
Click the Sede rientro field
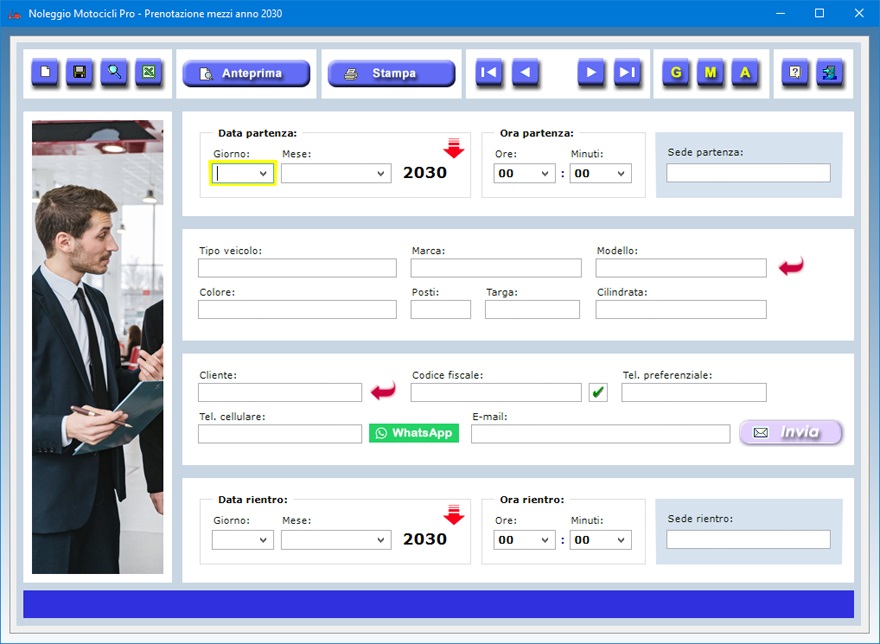749,540
